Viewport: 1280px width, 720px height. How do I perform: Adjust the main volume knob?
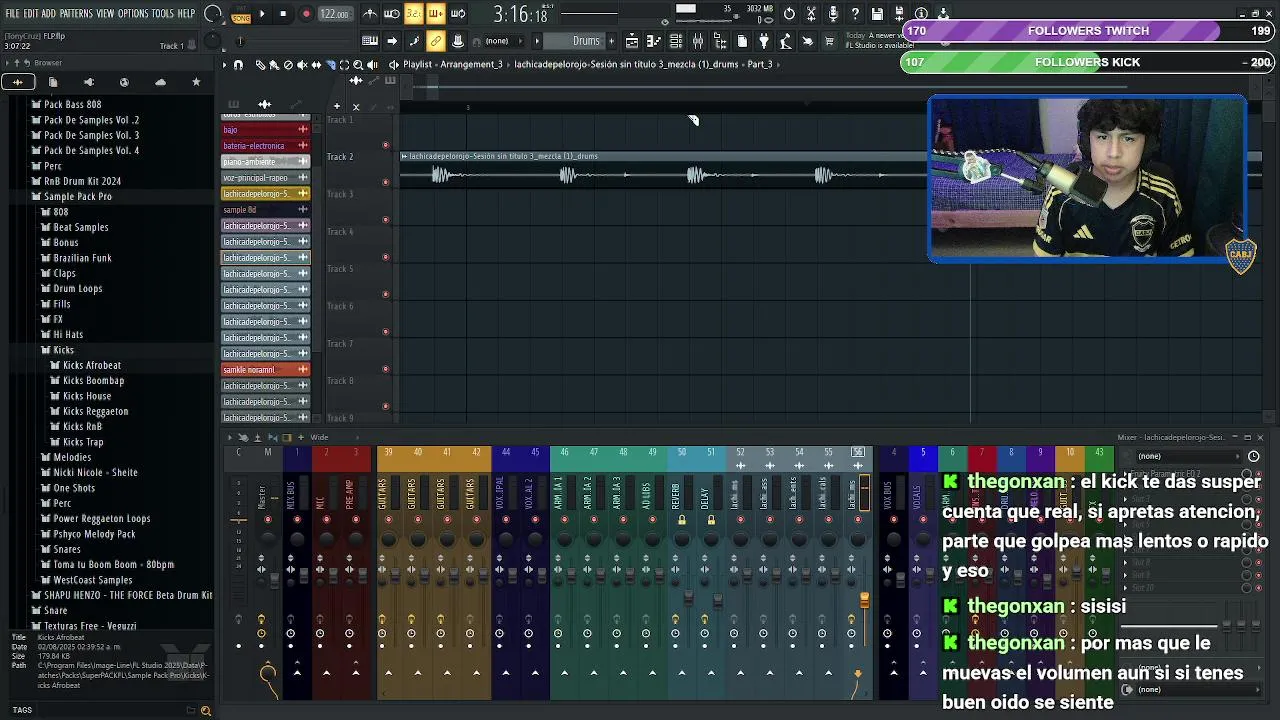point(213,14)
